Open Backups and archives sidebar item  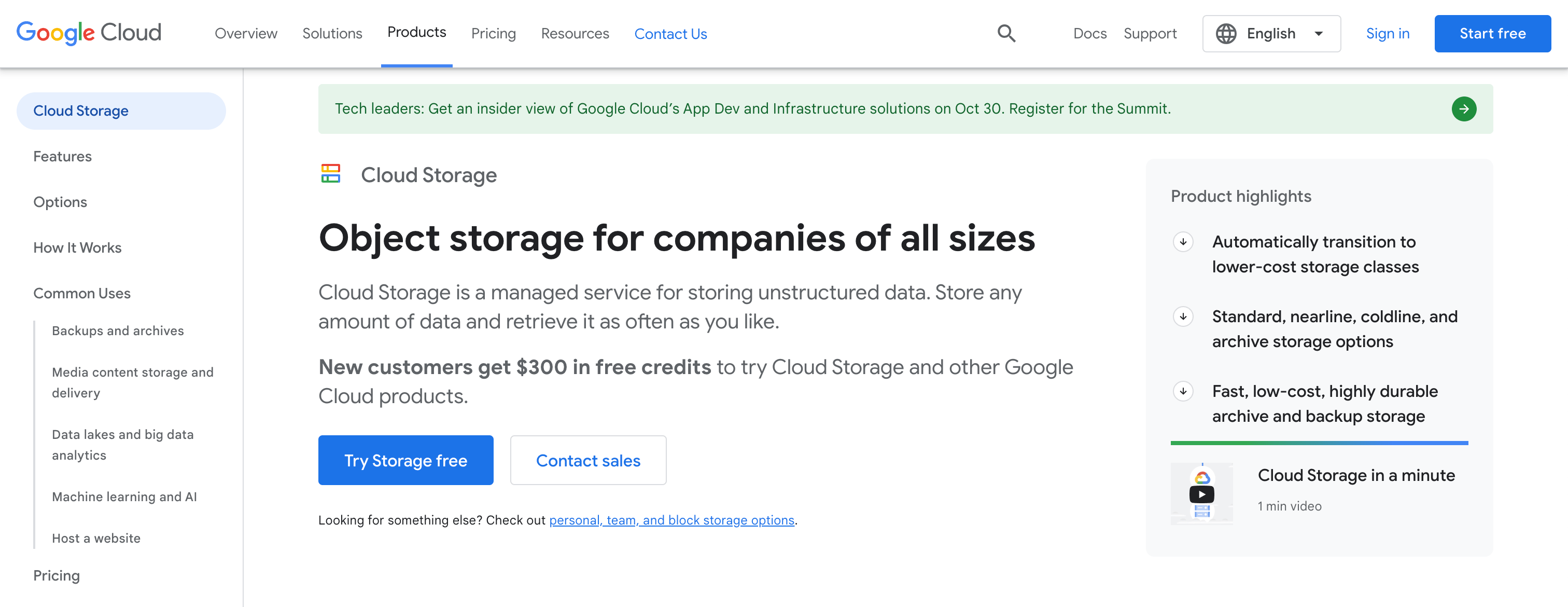coord(118,330)
